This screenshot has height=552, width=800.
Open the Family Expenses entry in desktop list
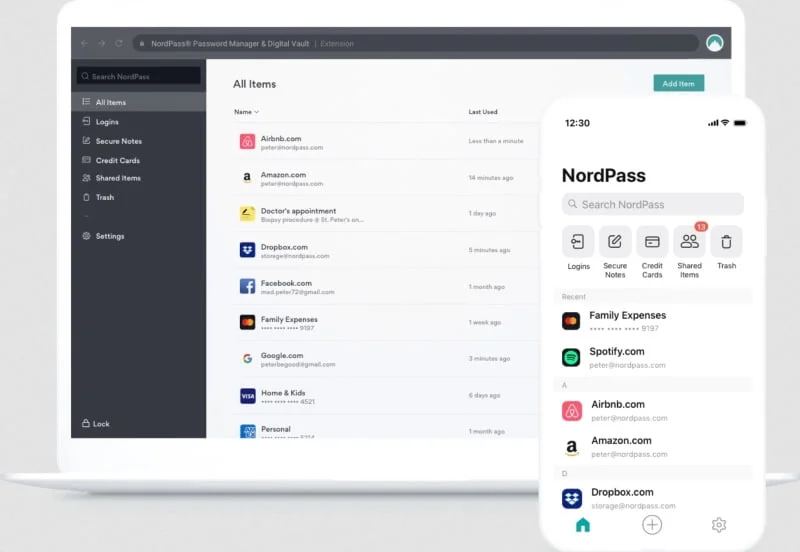tap(387, 322)
